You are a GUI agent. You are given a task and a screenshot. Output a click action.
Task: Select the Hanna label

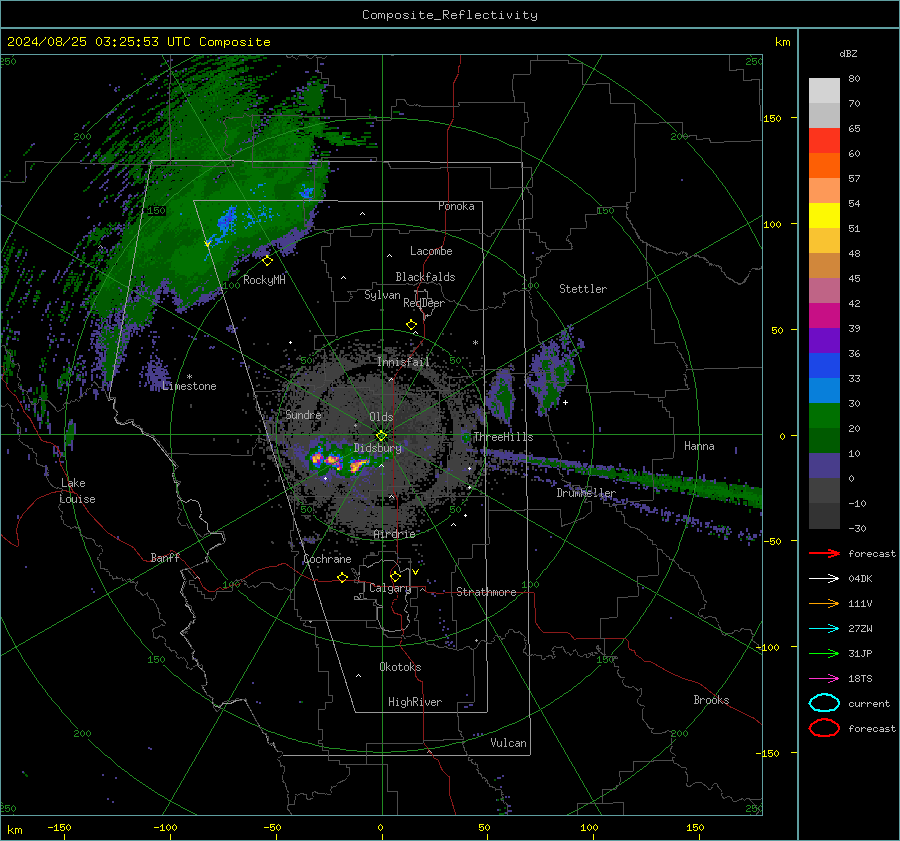[x=699, y=445]
